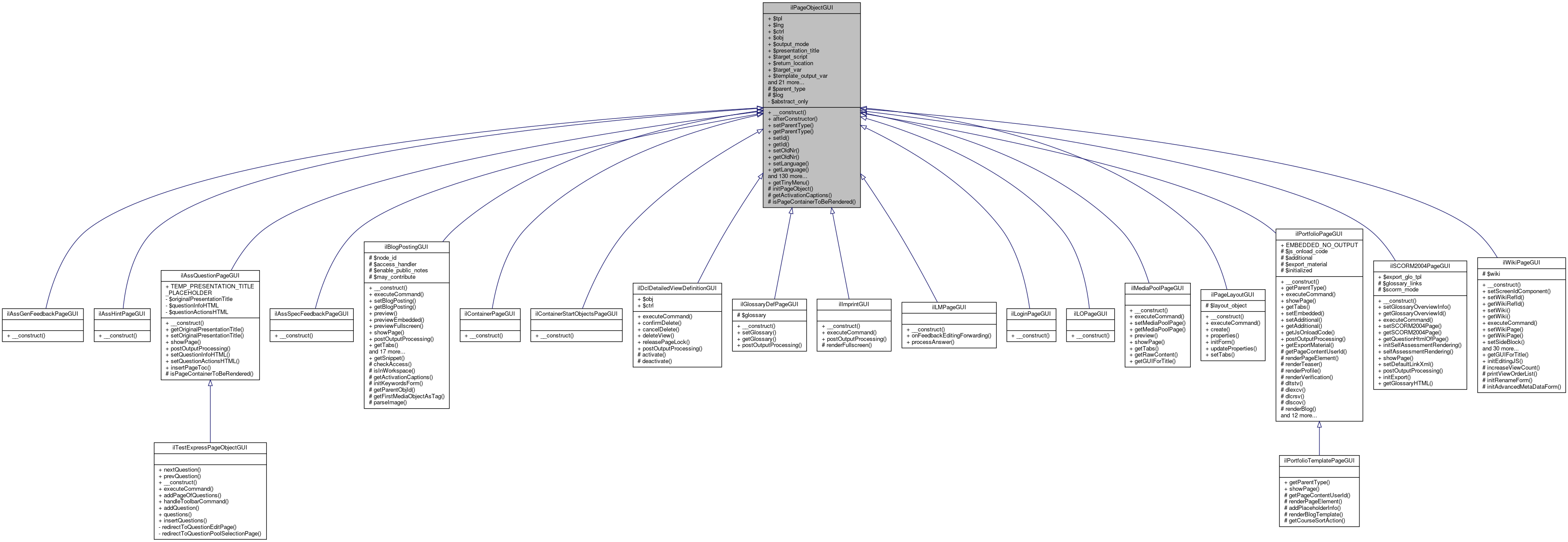Viewport: 1568px width, 542px height.
Task: Open the ilAssQuestionPageGUI class node
Action: [x=210, y=325]
